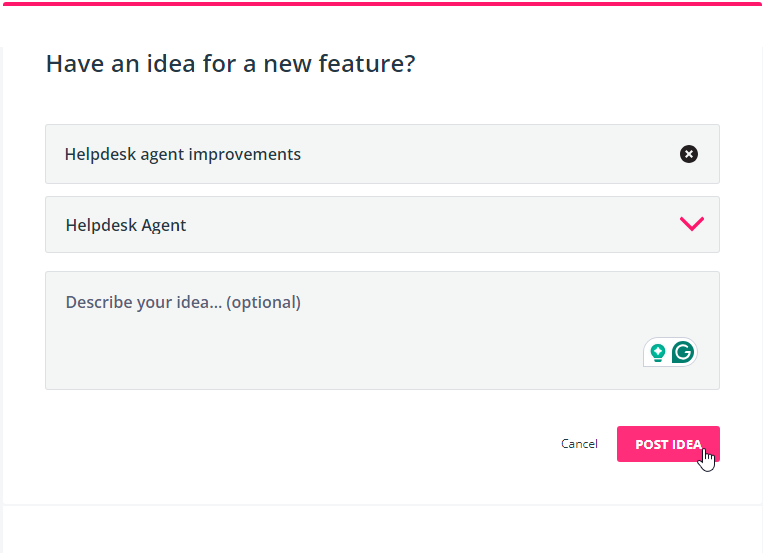The width and height of the screenshot is (763, 553).
Task: Open the Grammarly G icon in description box
Action: pyautogui.click(x=683, y=352)
